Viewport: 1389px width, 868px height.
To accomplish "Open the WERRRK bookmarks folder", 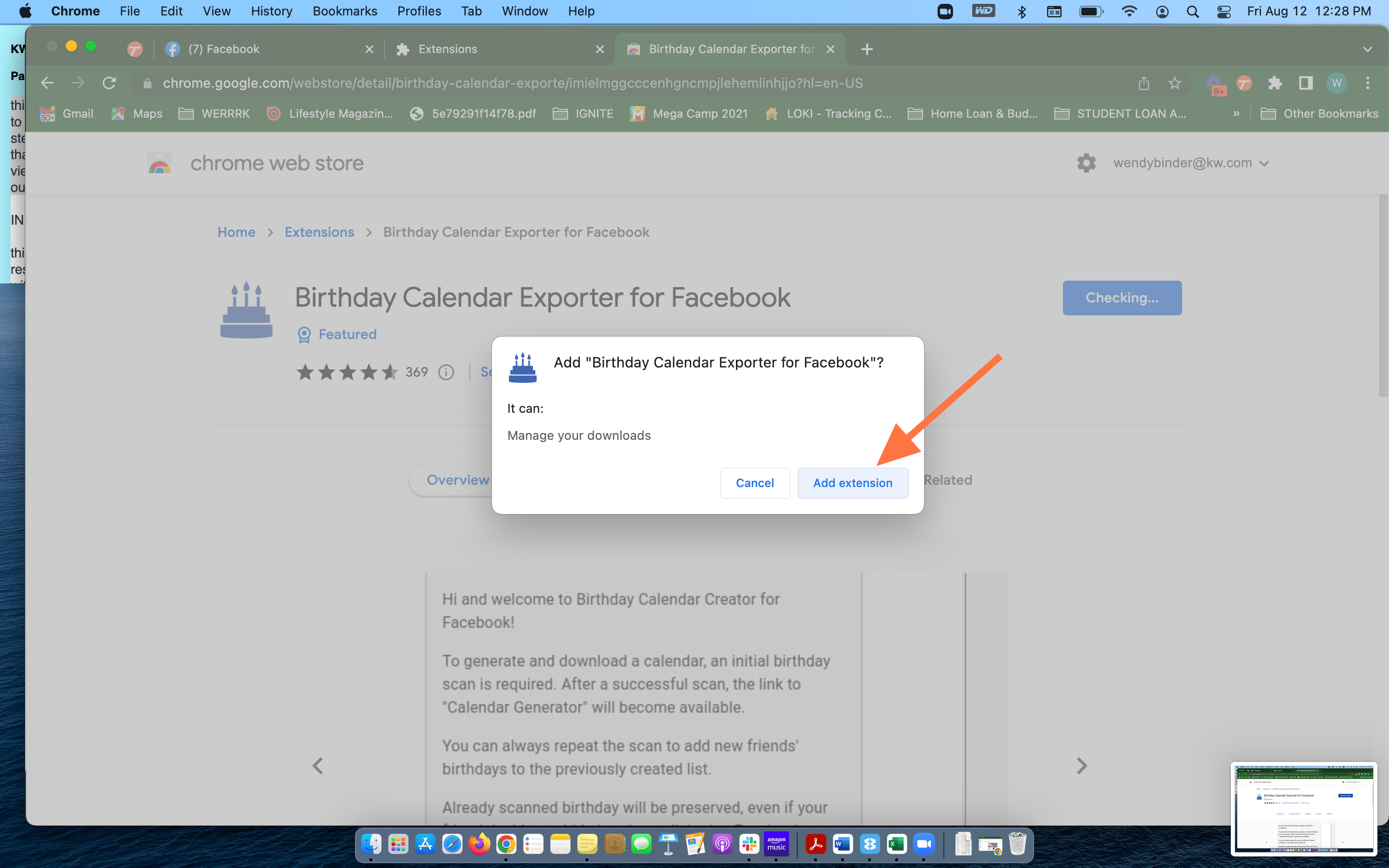I will [x=214, y=114].
